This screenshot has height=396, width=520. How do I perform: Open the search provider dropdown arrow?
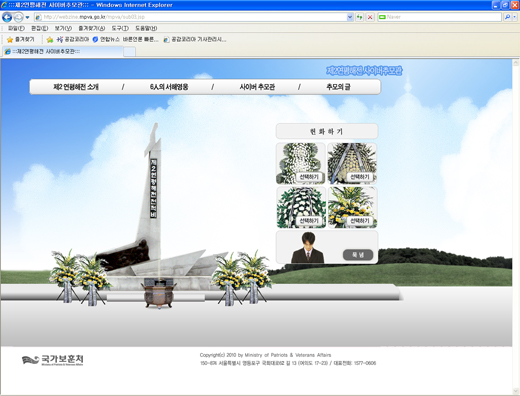click(x=515, y=17)
